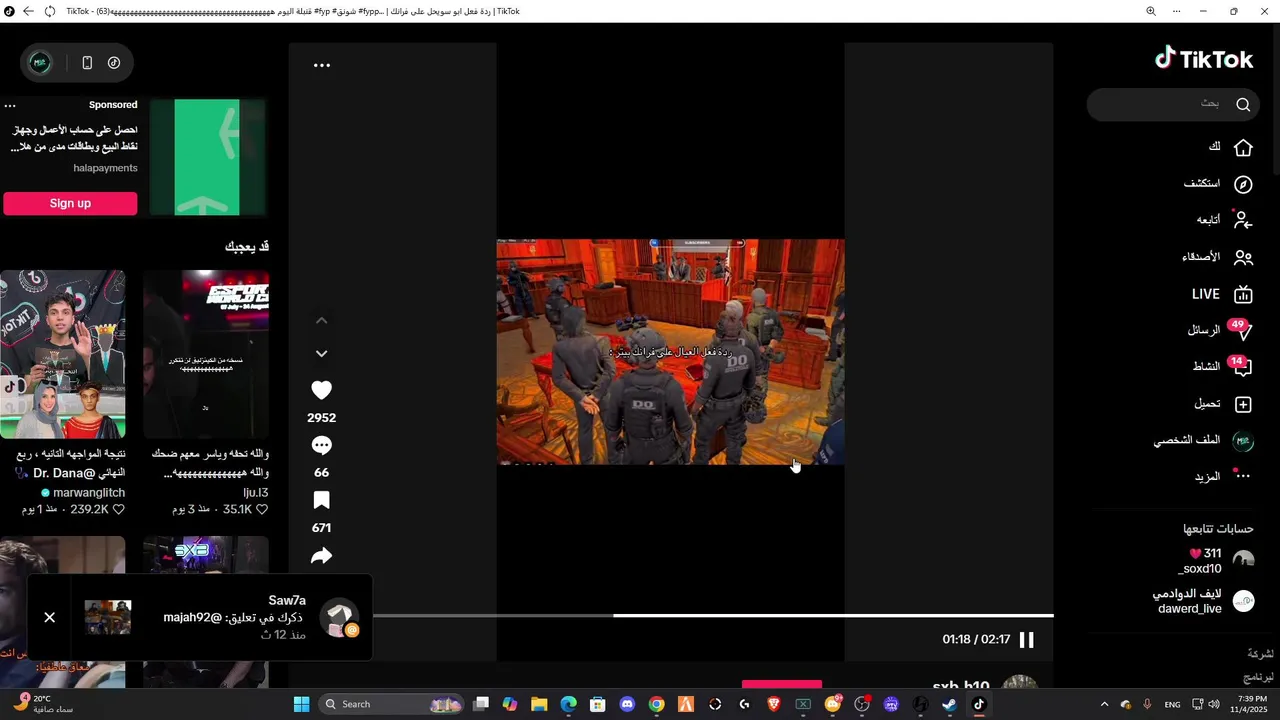
Task: Open the For You (لك) home tab
Action: pos(1230,147)
